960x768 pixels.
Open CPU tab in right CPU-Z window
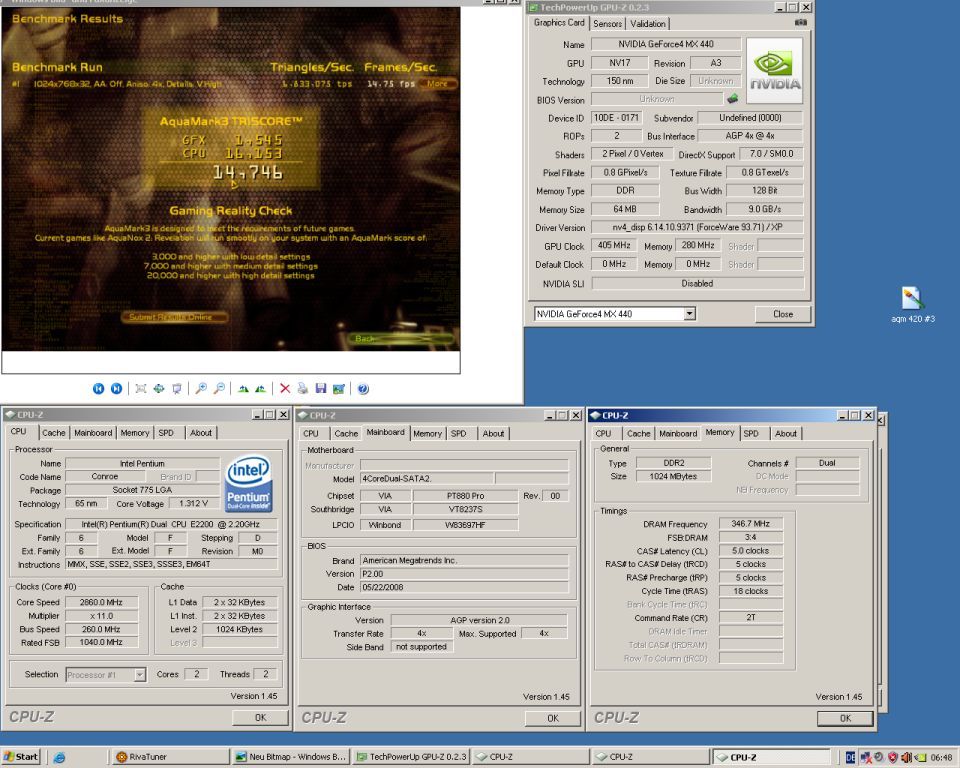click(x=603, y=433)
